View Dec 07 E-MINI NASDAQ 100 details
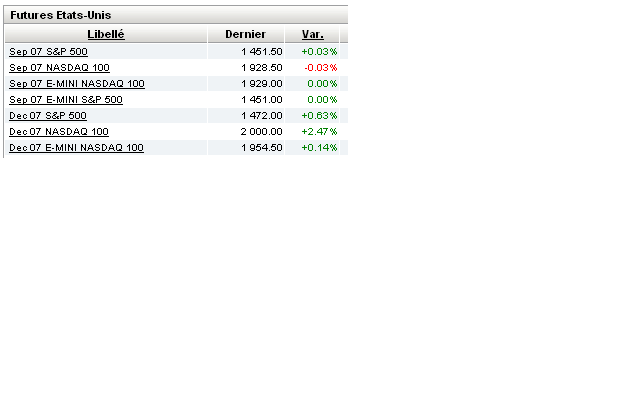The image size is (640, 400). coord(76,147)
